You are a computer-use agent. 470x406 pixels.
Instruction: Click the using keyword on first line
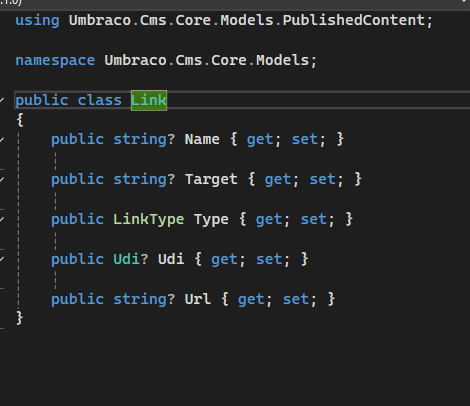pos(37,20)
